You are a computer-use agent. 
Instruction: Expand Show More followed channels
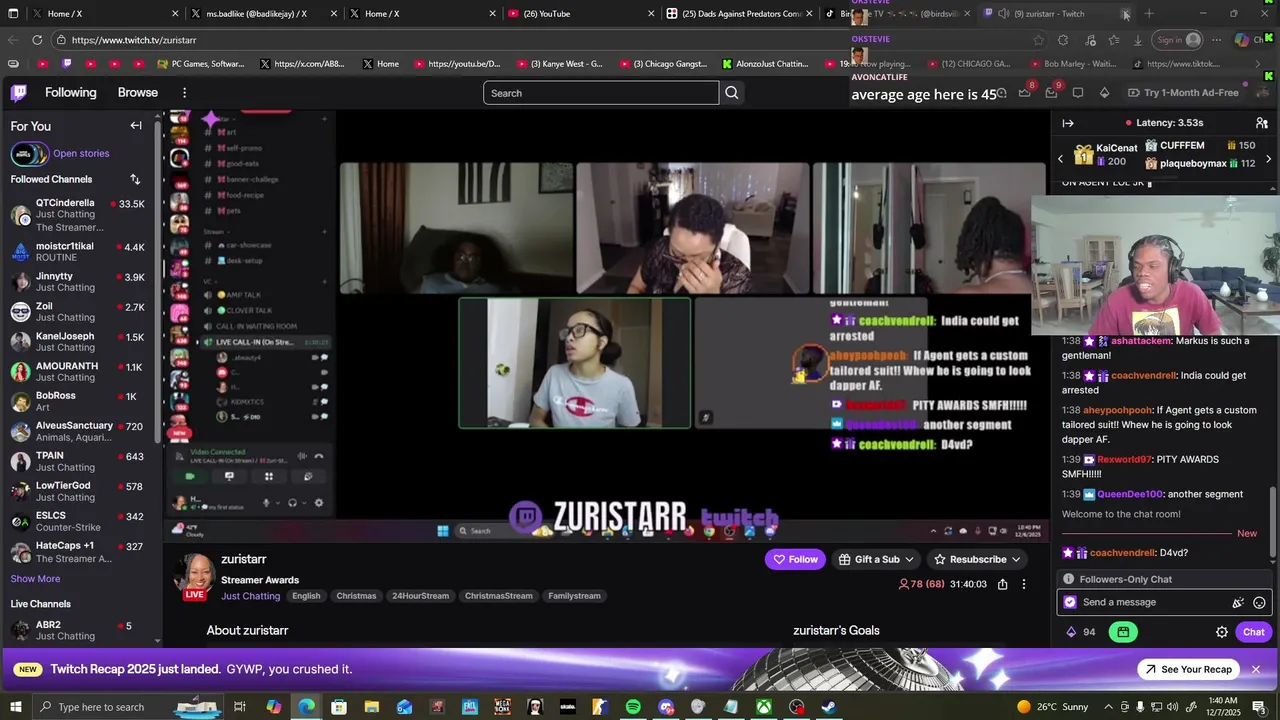point(35,579)
